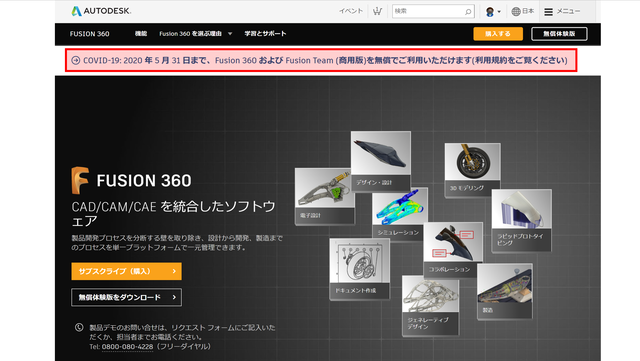
Task: Select the 日本 region link
Action: click(528, 11)
